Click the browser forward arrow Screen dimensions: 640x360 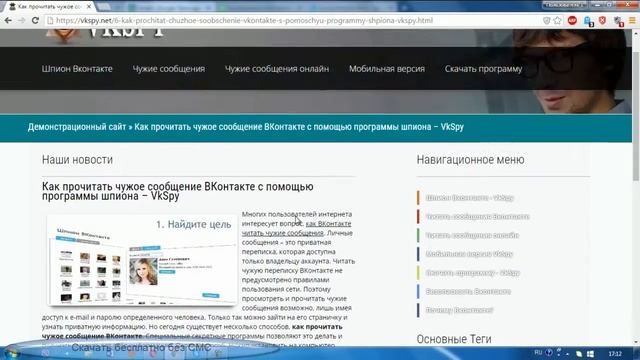pyautogui.click(x=22, y=20)
